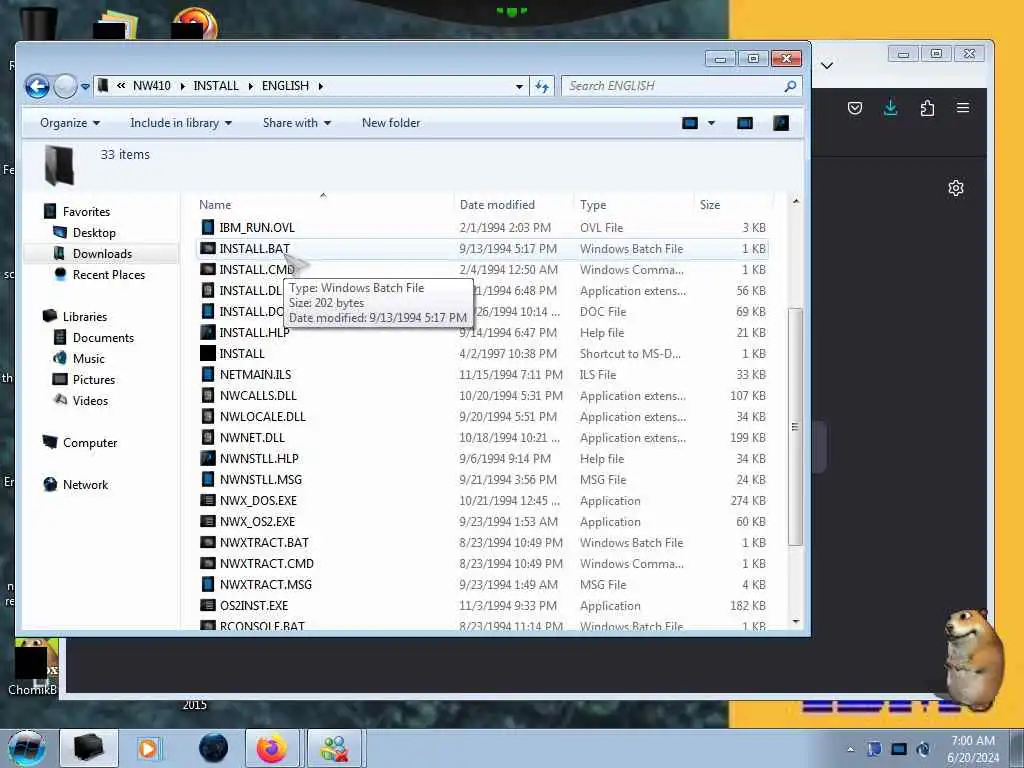1024x768 pixels.
Task: Click the Search ENGLISH field
Action: coord(680,86)
